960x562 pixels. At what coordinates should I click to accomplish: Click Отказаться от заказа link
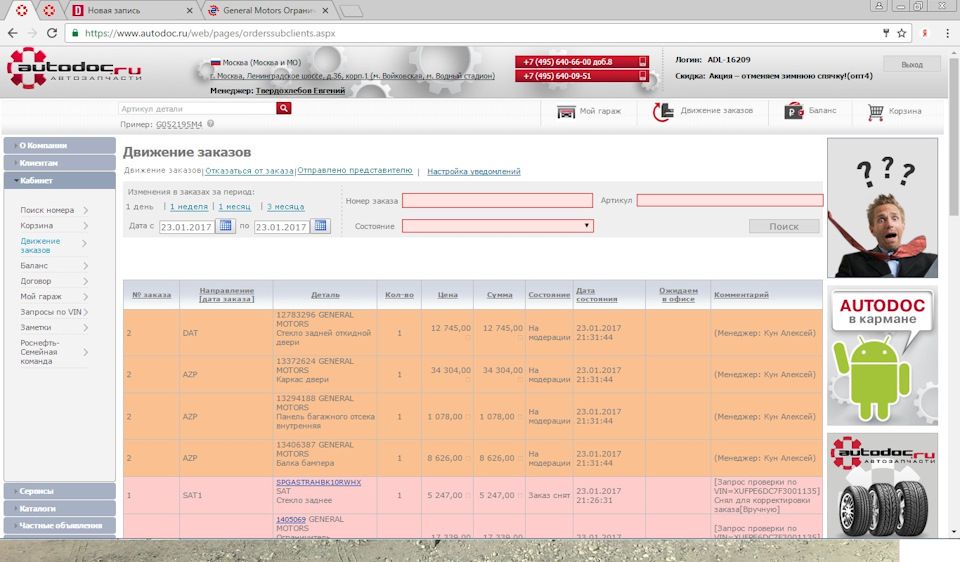pos(249,171)
